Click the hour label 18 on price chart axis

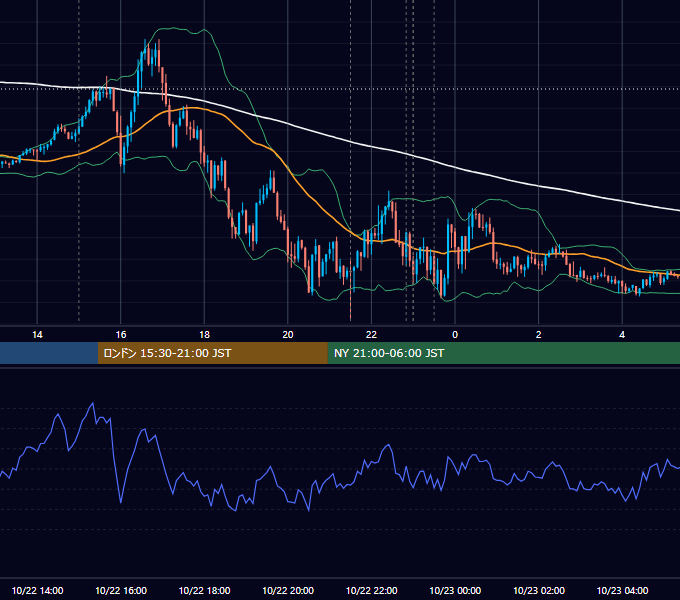[204, 335]
